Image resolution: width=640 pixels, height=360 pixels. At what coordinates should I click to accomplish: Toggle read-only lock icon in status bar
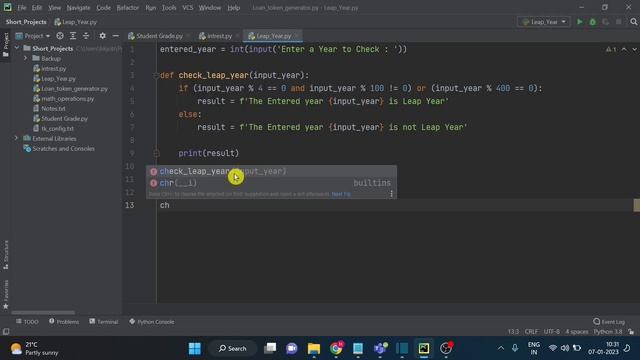coord(631,331)
